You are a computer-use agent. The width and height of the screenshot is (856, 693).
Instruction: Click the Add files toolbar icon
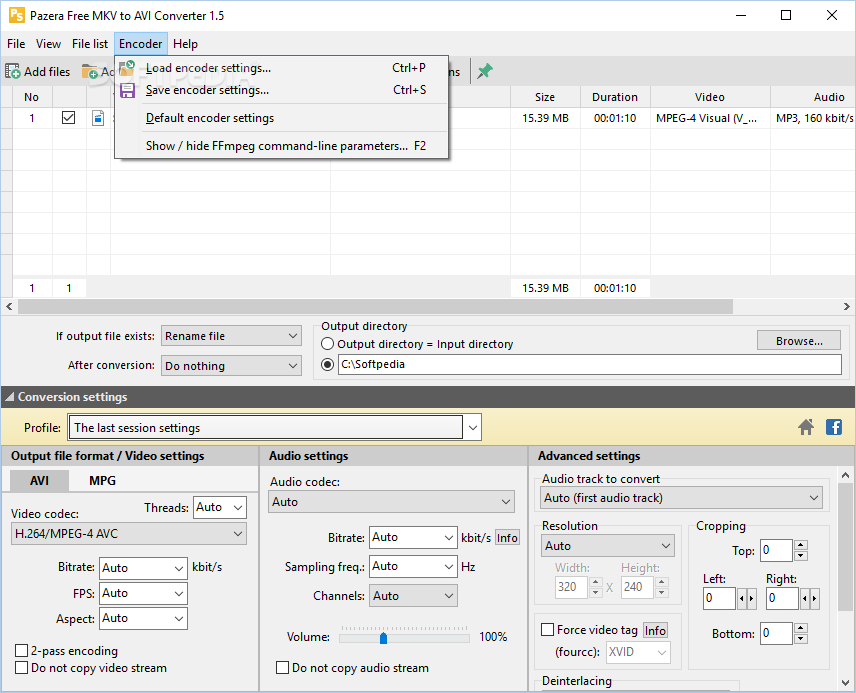pyautogui.click(x=13, y=72)
